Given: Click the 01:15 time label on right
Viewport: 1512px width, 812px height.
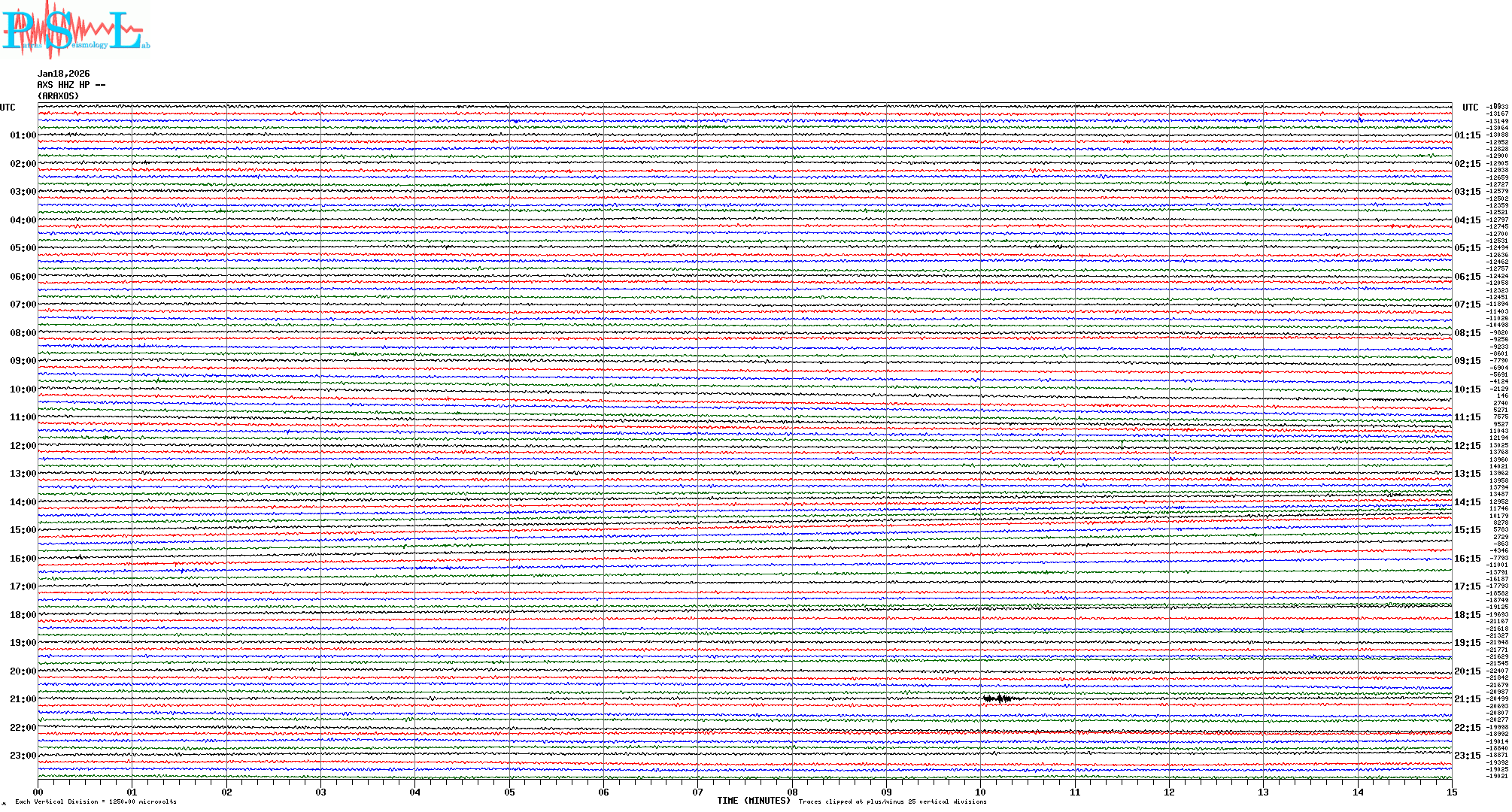Looking at the screenshot, I should (1467, 136).
